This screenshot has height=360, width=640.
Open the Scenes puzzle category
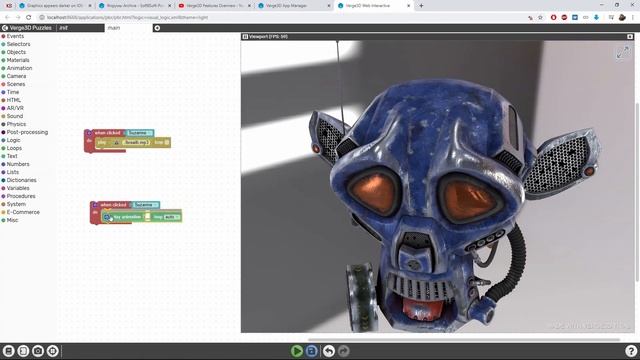click(16, 84)
